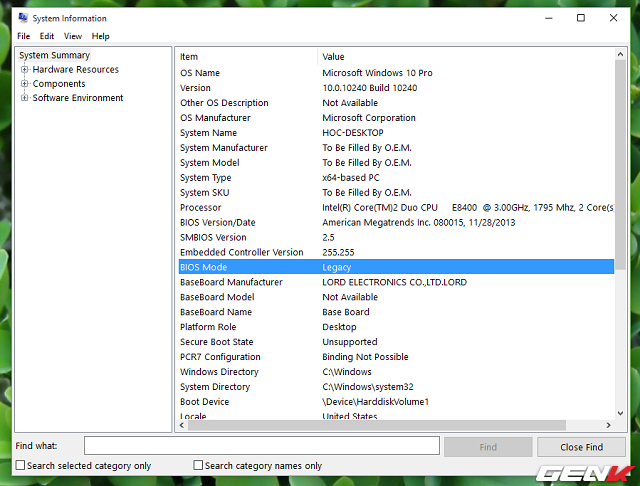Click the Close Find button

coord(581,447)
